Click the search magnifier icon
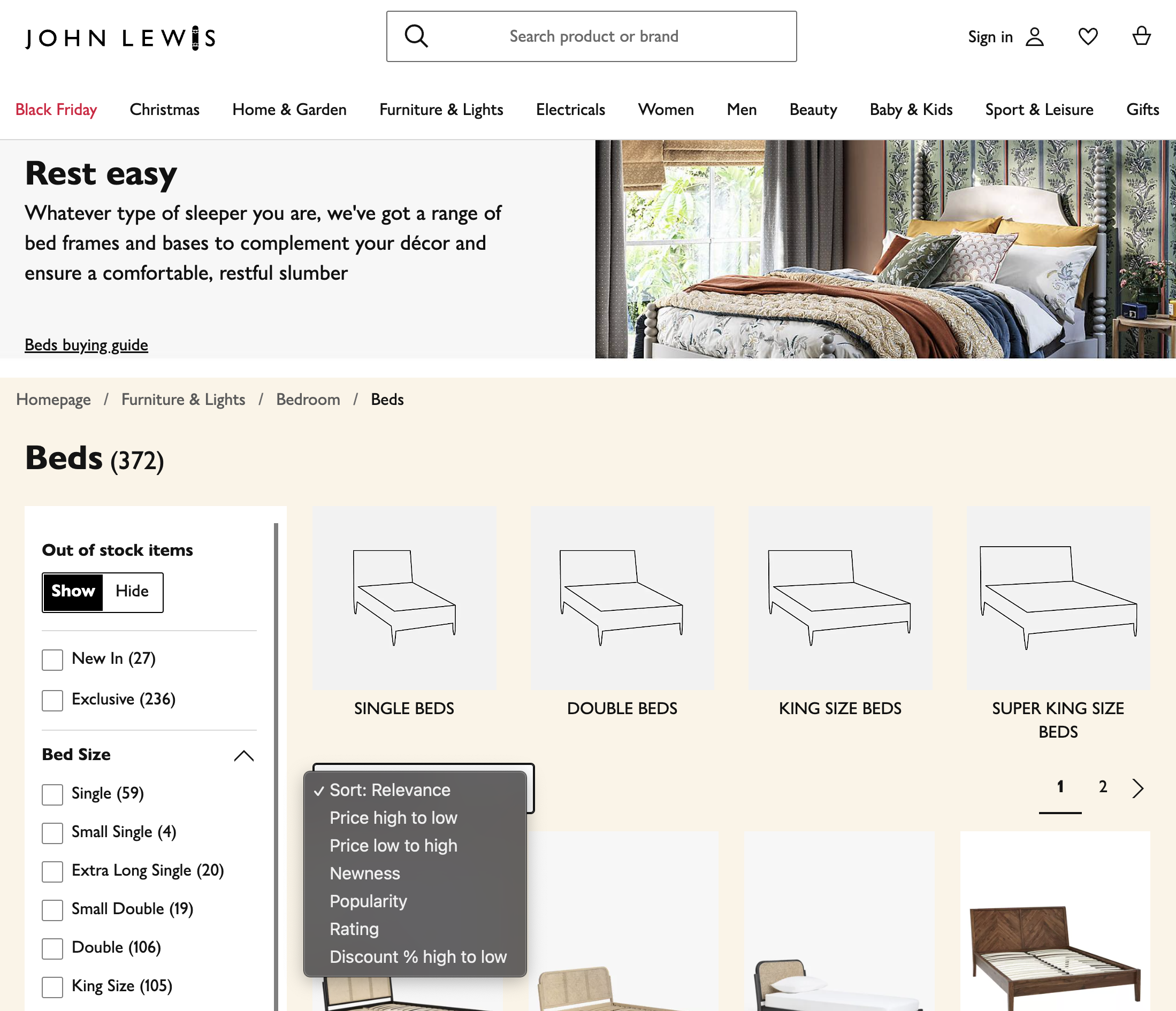Screen dimensions: 1176x1011 (x=417, y=36)
